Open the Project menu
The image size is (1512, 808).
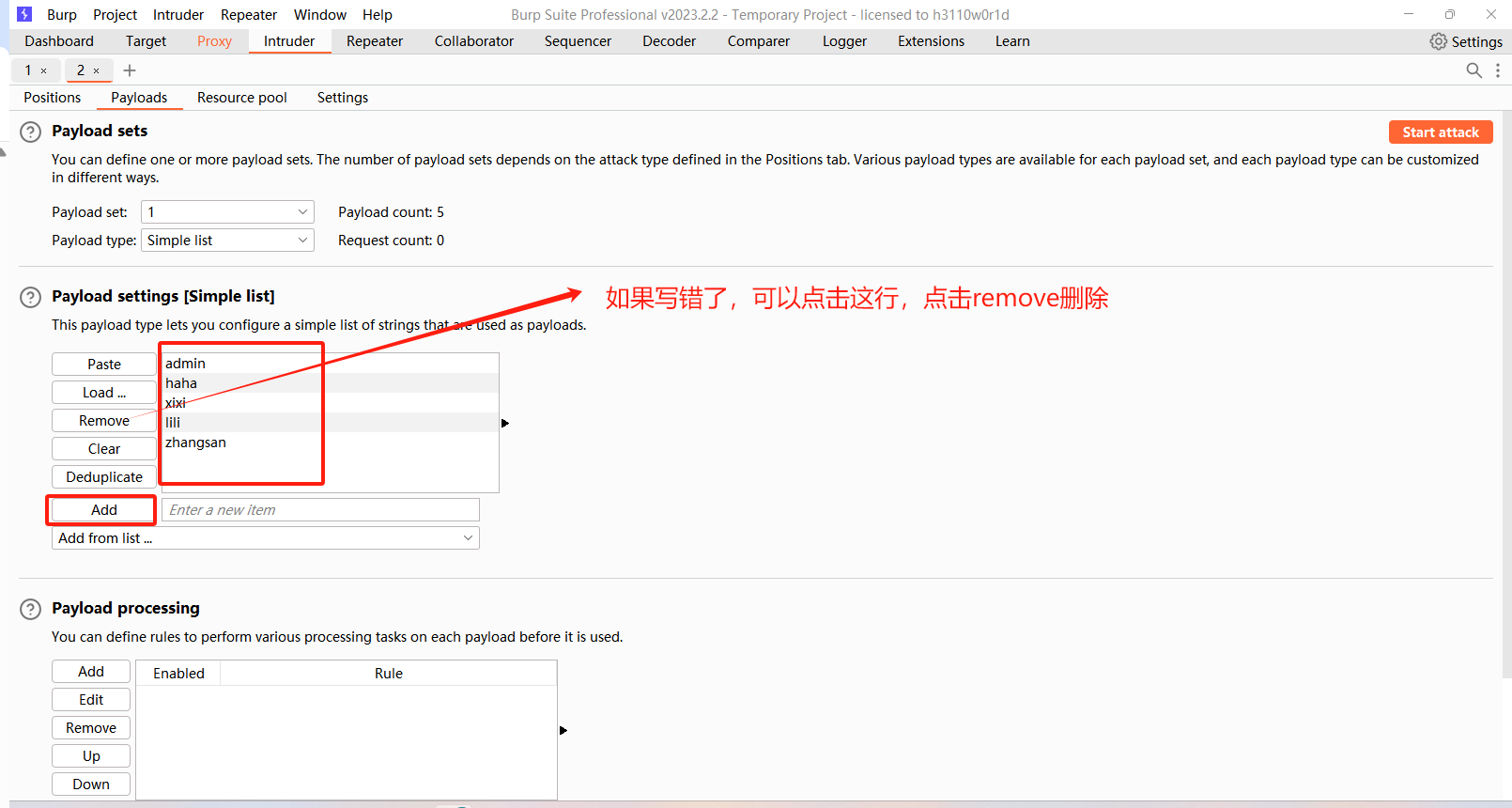click(115, 15)
